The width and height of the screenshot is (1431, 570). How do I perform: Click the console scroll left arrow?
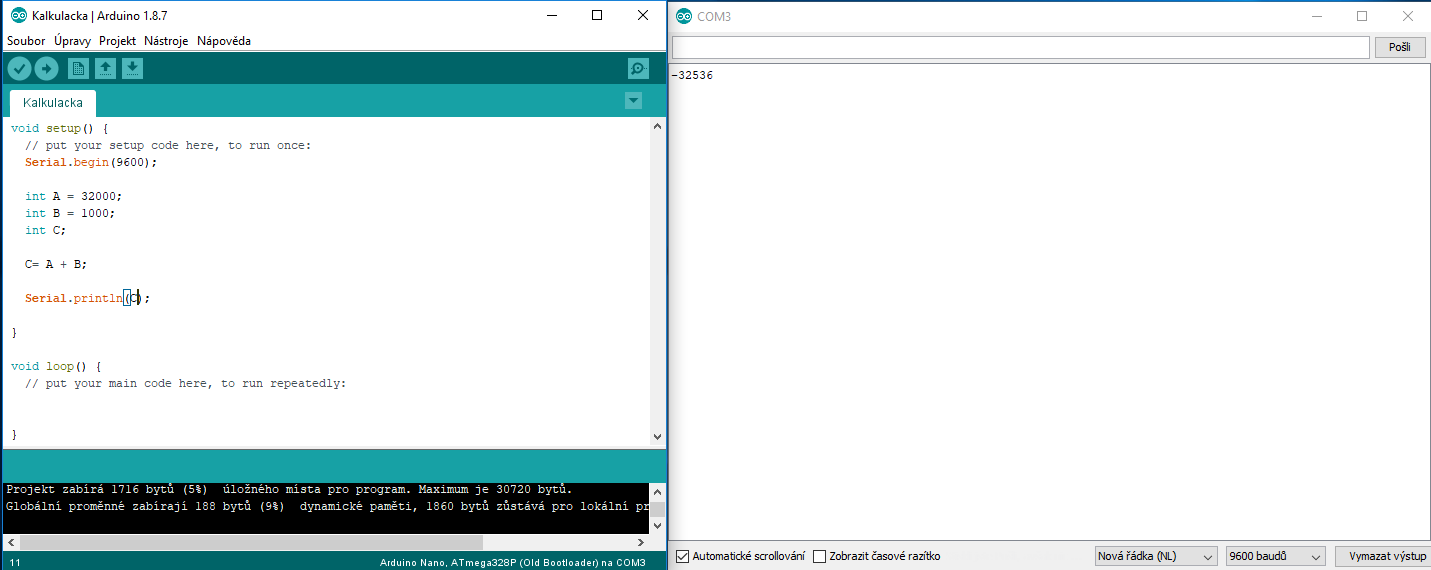[10, 542]
